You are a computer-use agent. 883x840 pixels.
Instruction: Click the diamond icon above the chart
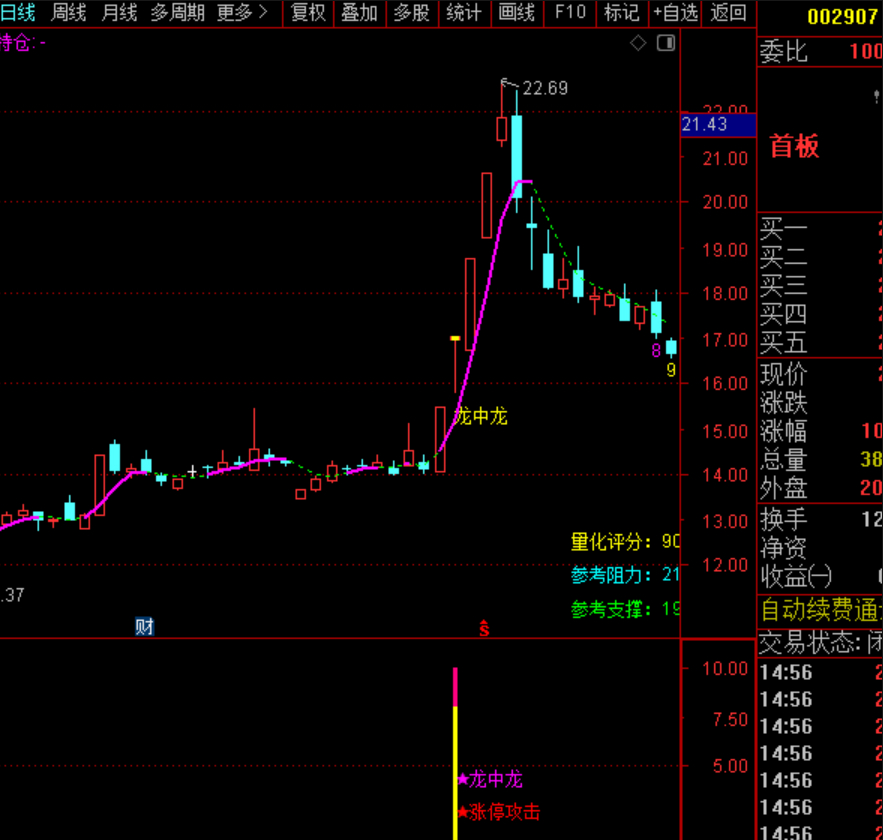[x=638, y=43]
